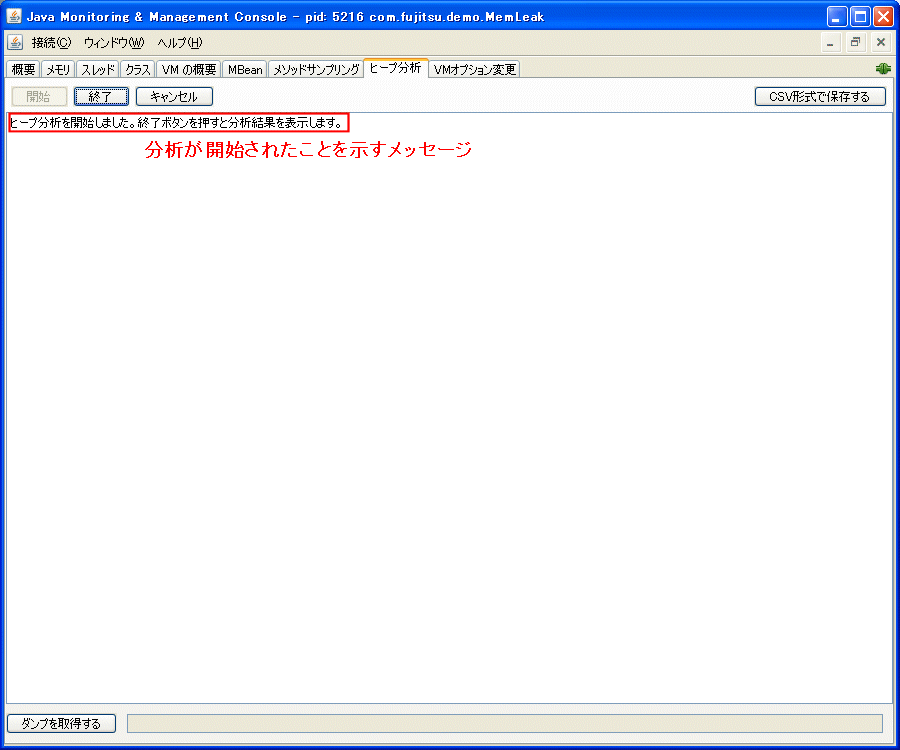Switch to the スレッド tab
Viewport: 900px width, 750px height.
[98, 69]
